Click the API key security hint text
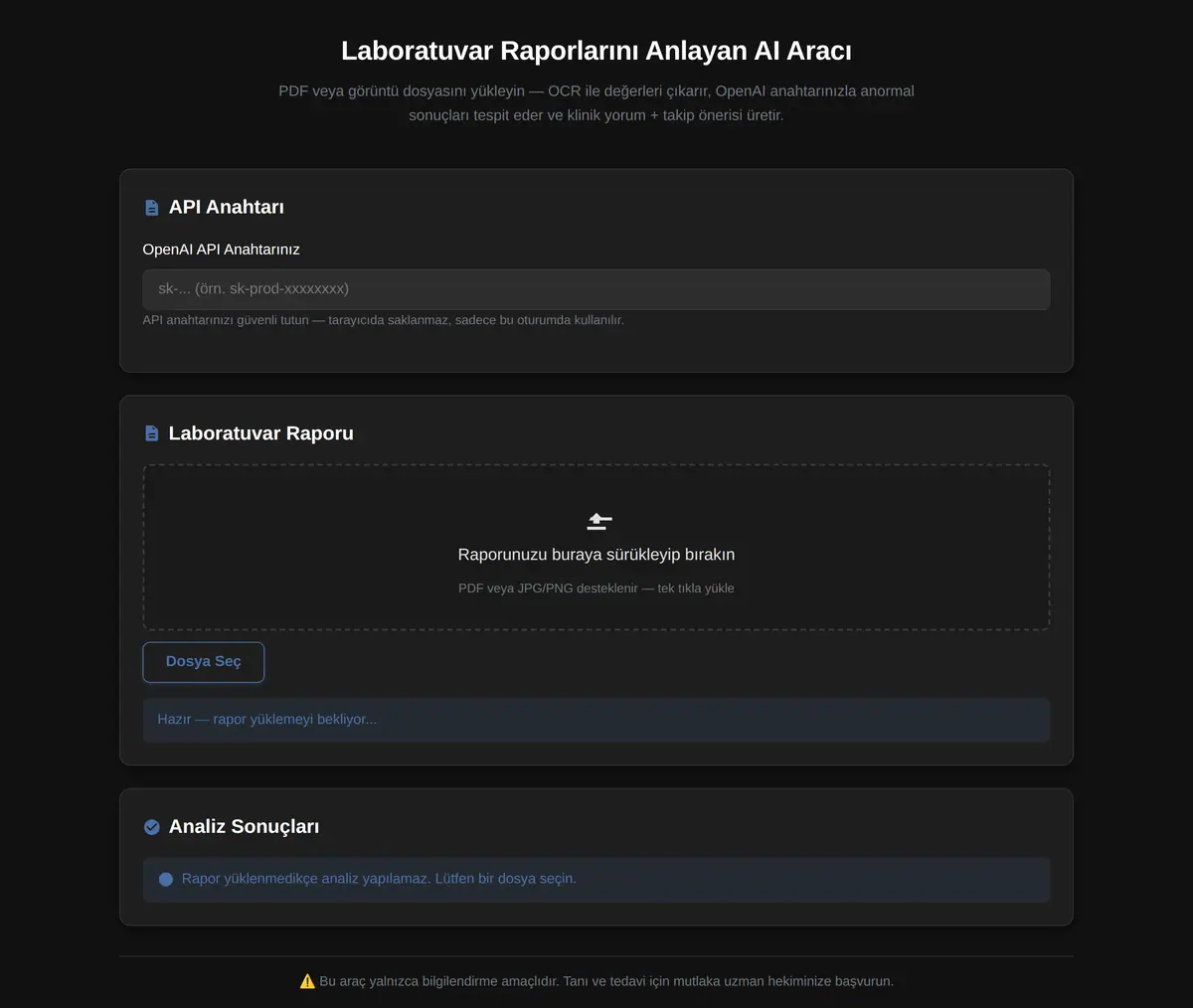The height and width of the screenshot is (1008, 1193). pyautogui.click(x=384, y=320)
